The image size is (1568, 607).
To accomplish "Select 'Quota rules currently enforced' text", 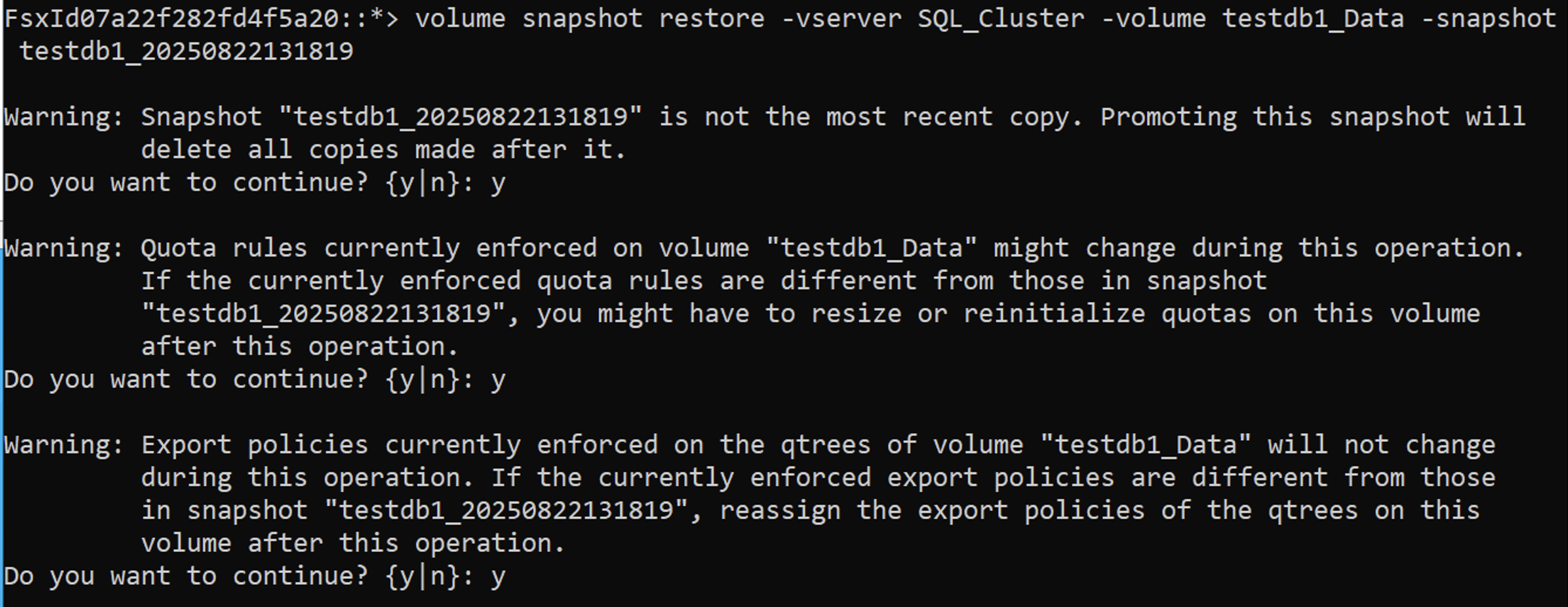I will pos(369,248).
